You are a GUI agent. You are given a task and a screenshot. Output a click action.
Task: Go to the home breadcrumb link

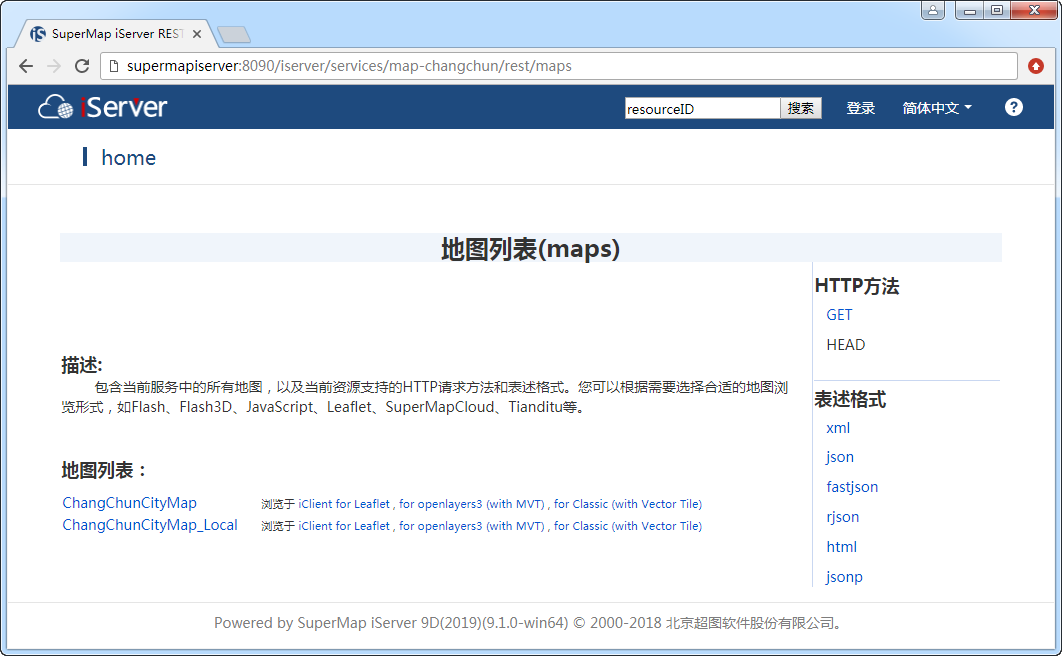[129, 158]
